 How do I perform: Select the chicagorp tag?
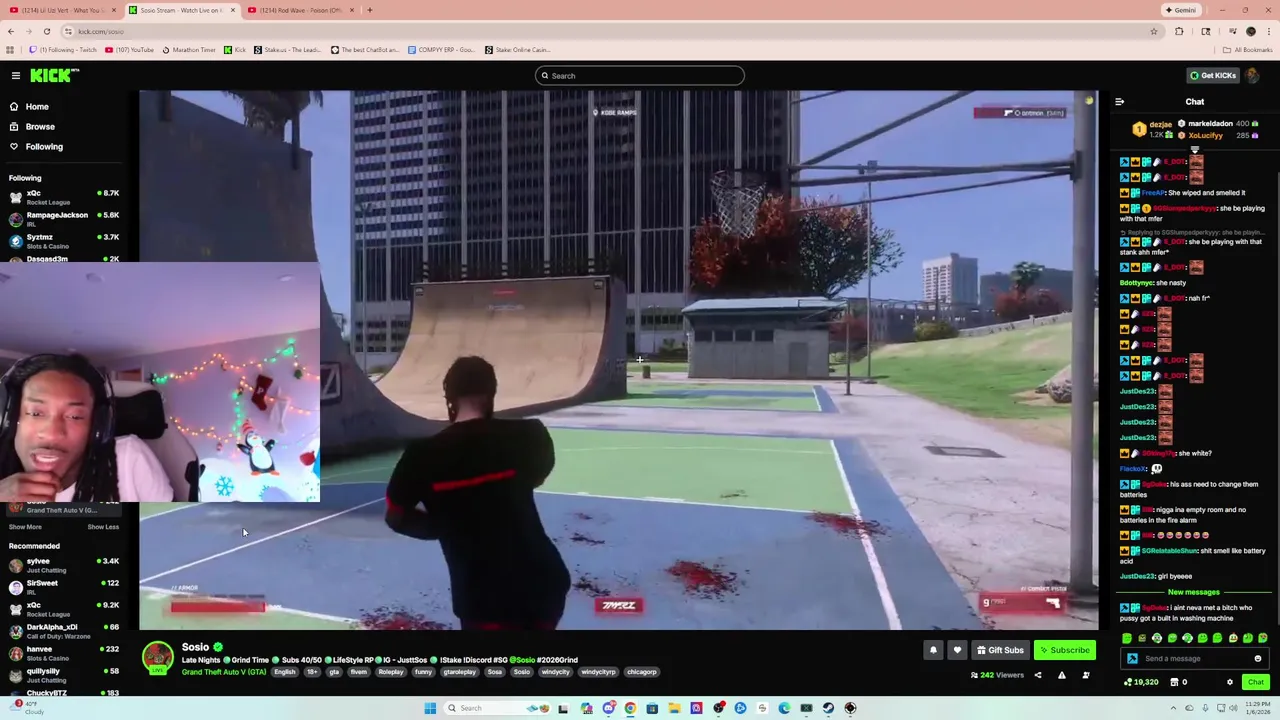tap(641, 672)
